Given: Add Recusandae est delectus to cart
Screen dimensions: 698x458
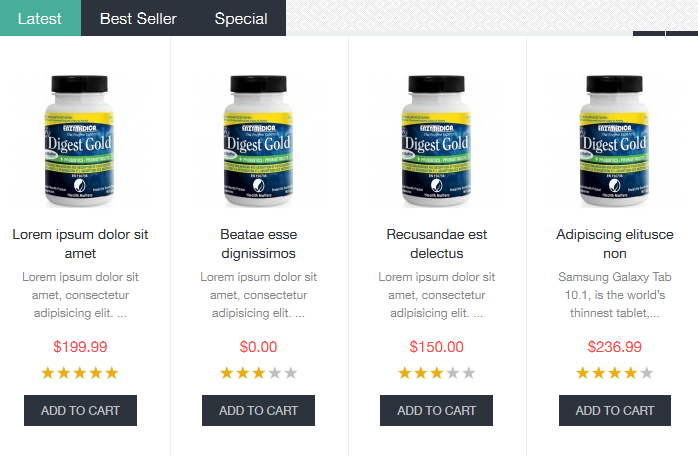Looking at the screenshot, I should [436, 410].
